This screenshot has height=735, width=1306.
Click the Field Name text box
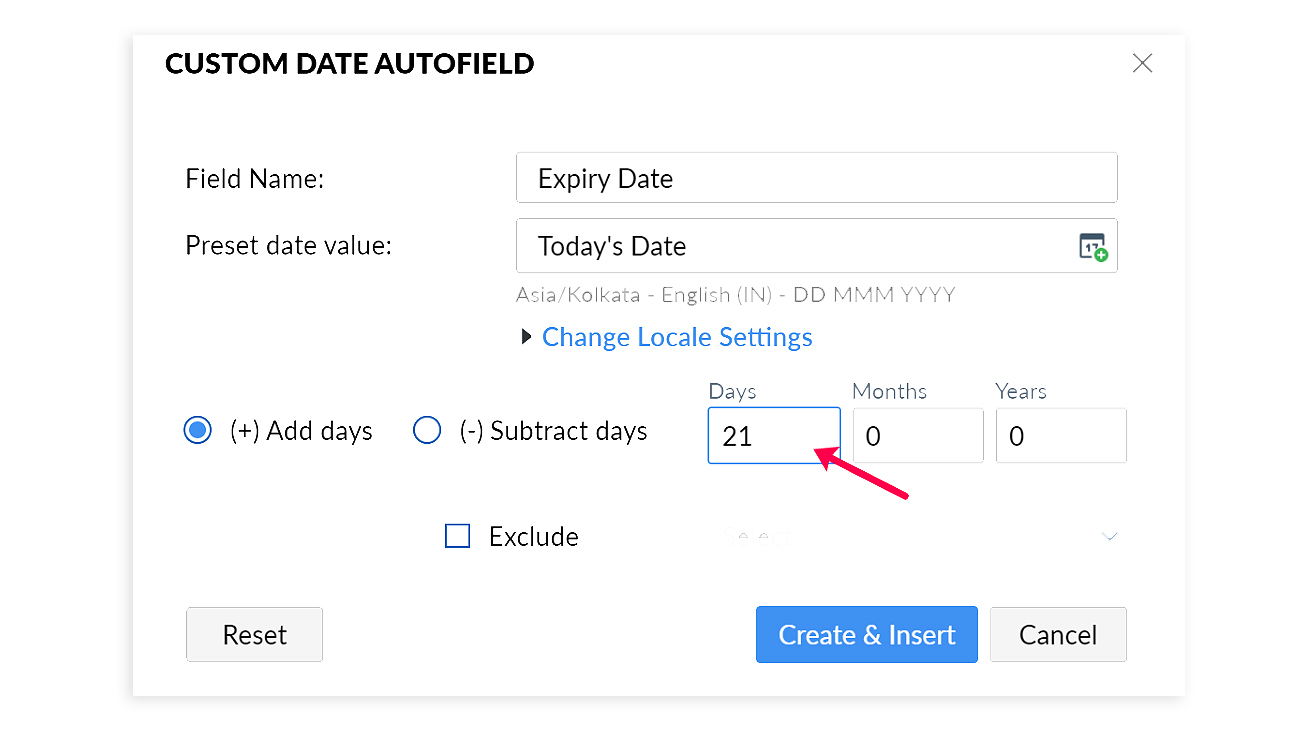pyautogui.click(x=816, y=178)
